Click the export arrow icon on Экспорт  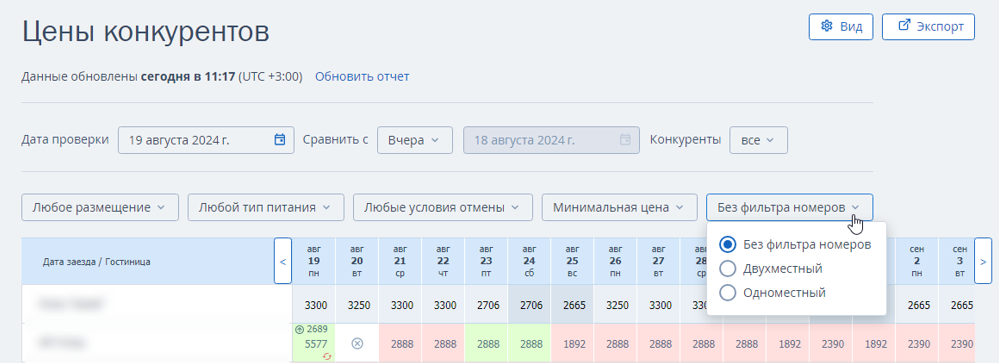[x=903, y=26]
